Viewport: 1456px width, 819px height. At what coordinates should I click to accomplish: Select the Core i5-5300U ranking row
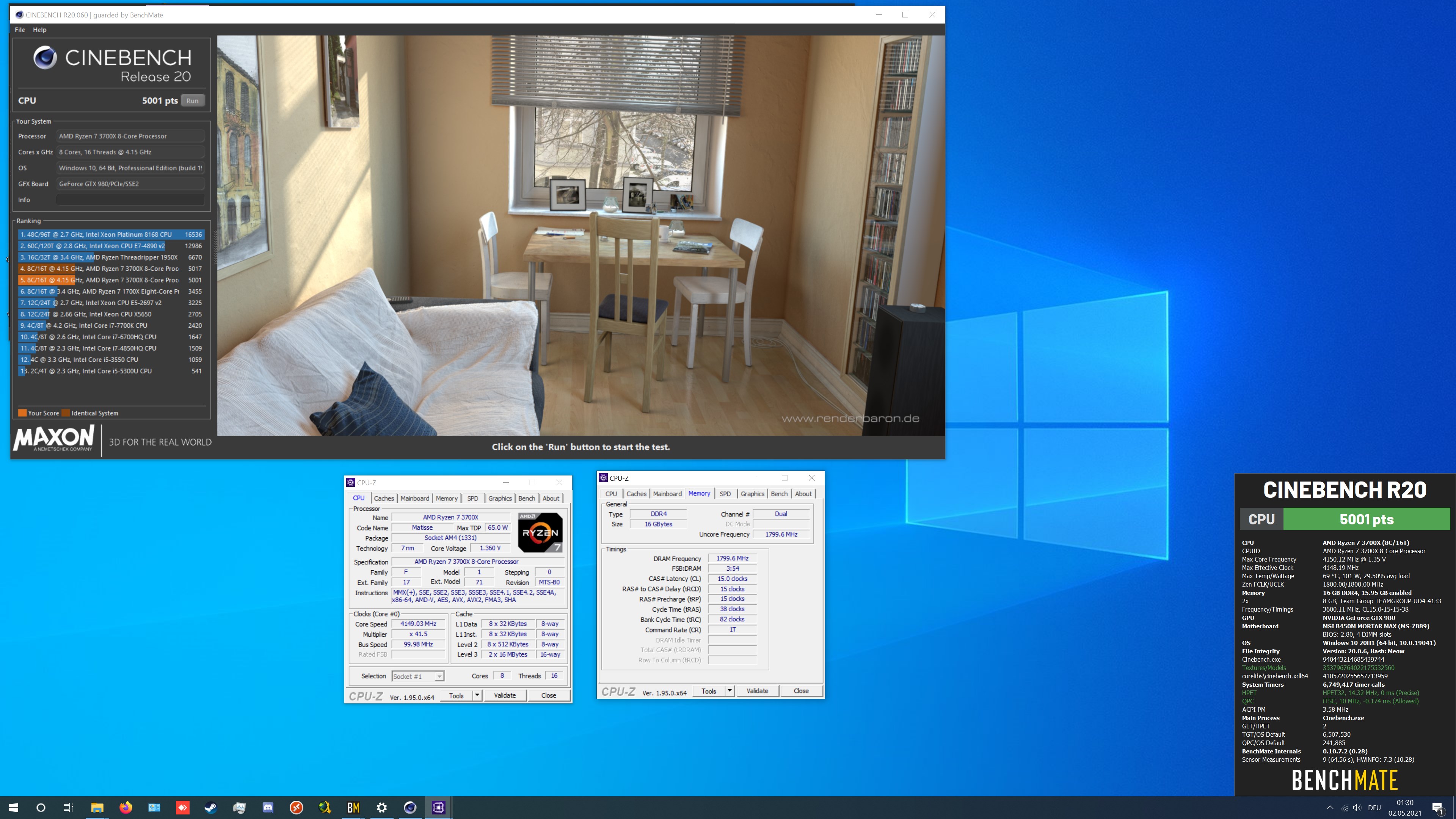tap(111, 371)
